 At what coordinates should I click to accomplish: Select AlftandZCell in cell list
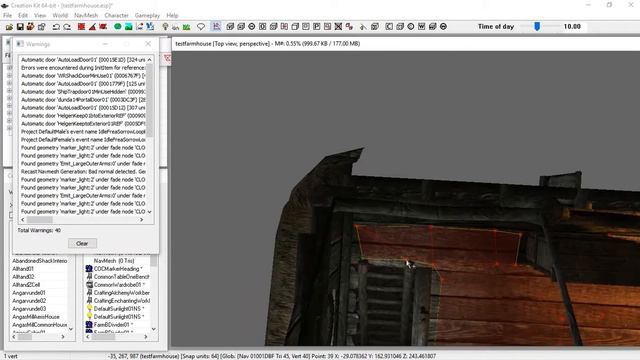tap(26, 285)
